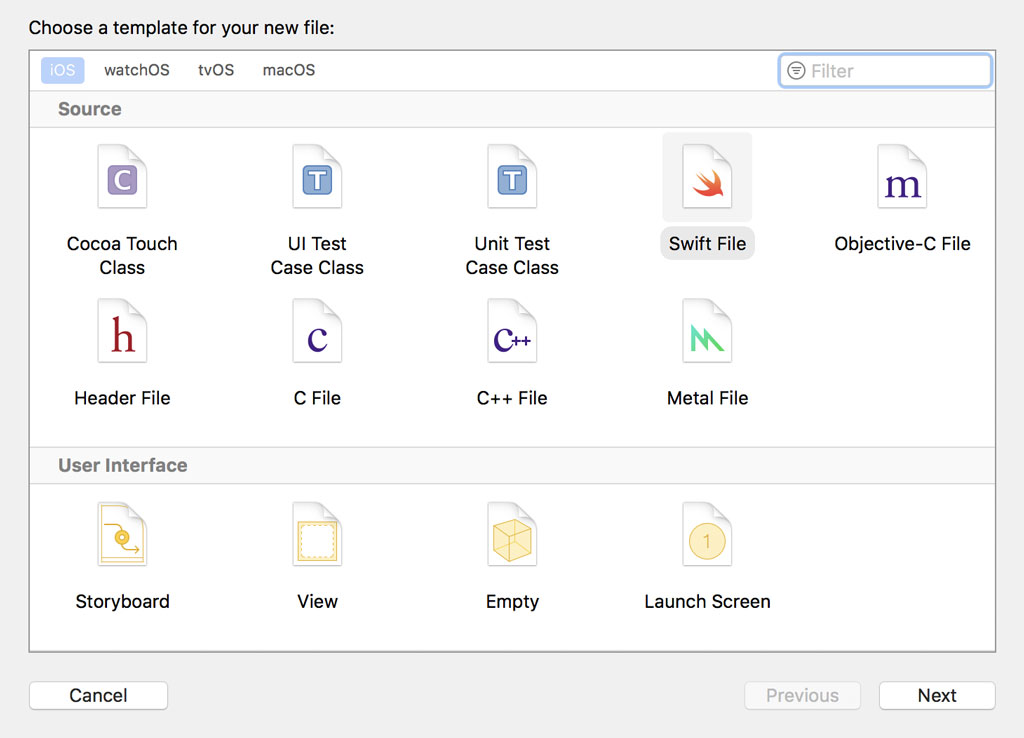The image size is (1024, 738).
Task: Open the macOS template list
Action: [x=288, y=70]
